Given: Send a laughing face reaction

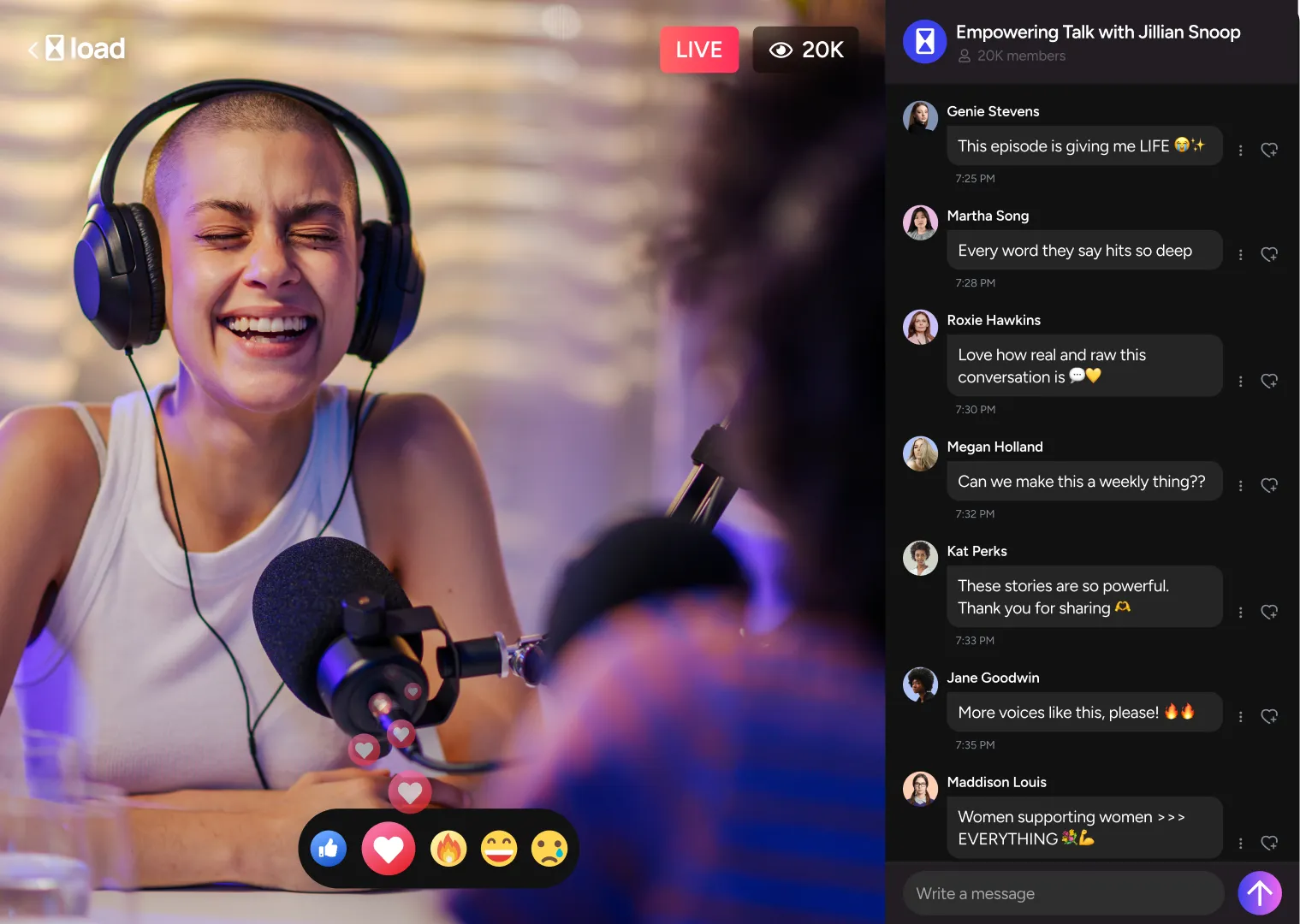Looking at the screenshot, I should (x=499, y=849).
